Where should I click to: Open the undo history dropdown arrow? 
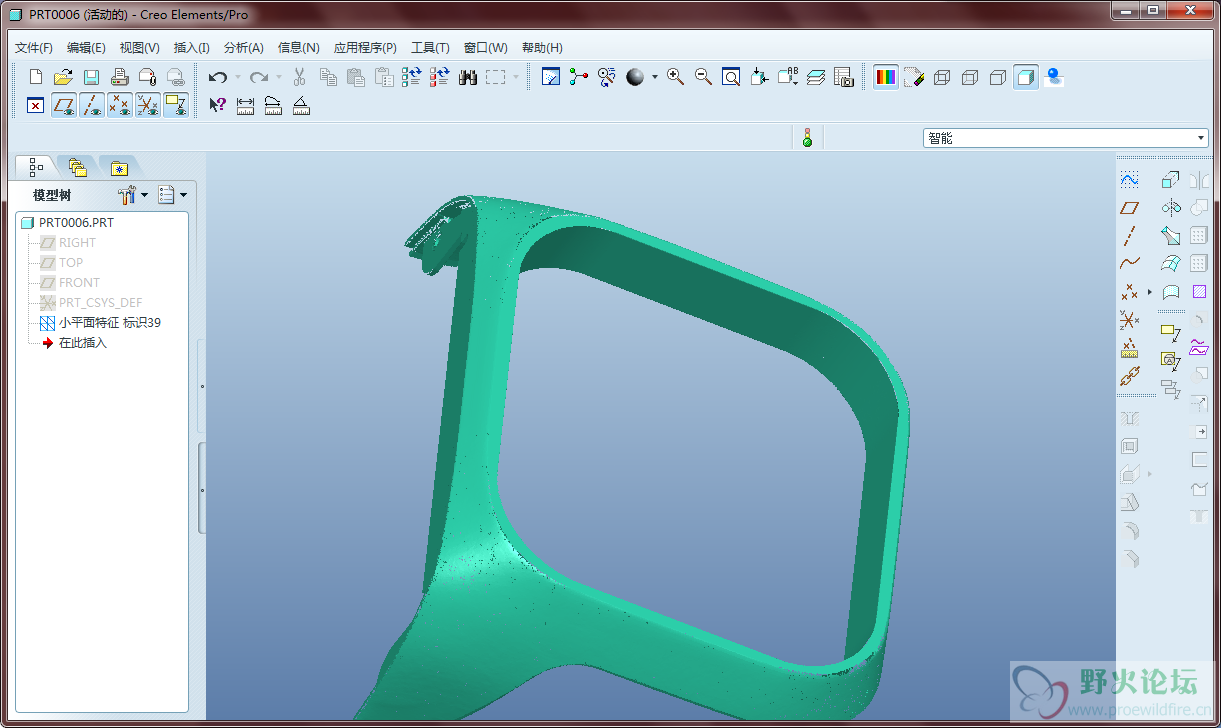[238, 77]
